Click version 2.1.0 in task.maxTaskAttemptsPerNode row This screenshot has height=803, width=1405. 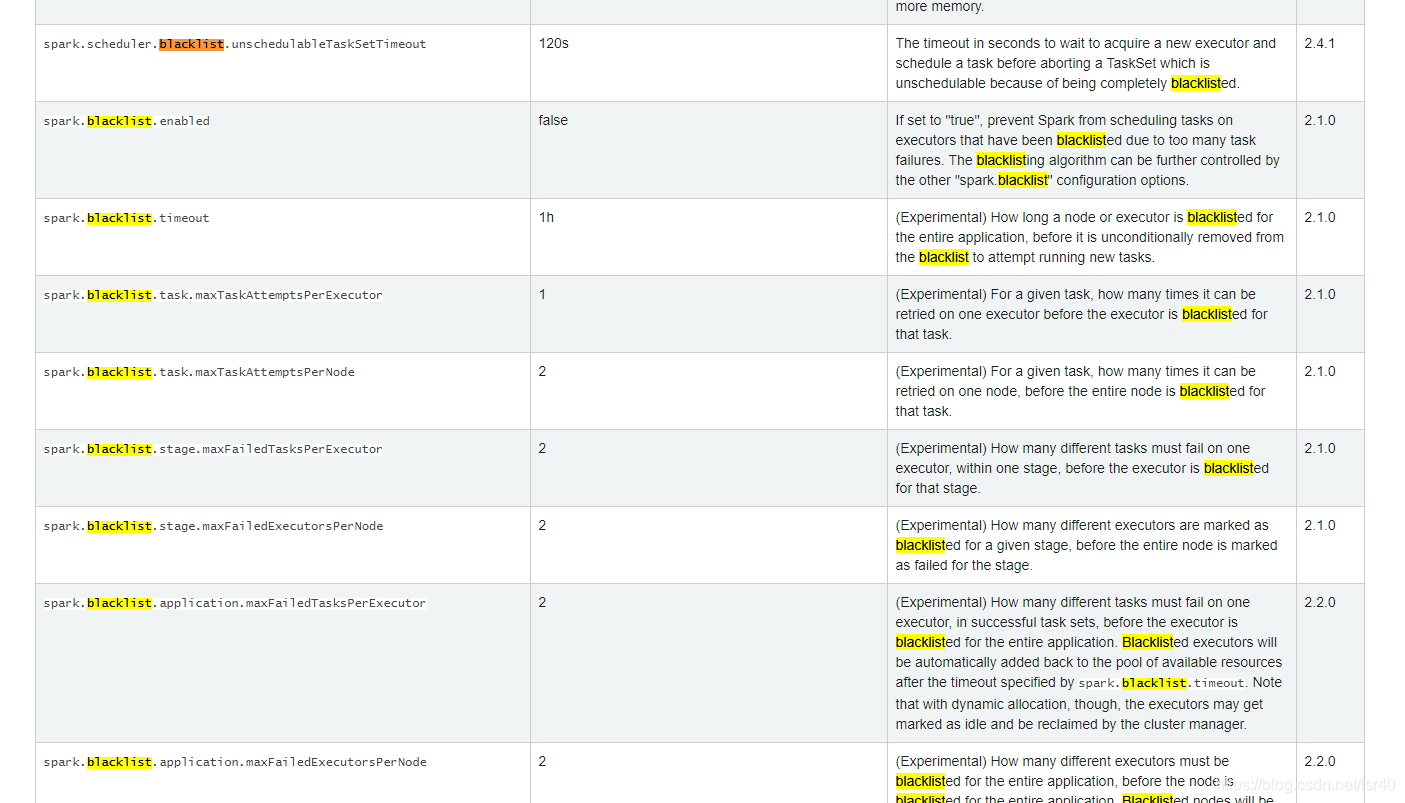(1320, 371)
